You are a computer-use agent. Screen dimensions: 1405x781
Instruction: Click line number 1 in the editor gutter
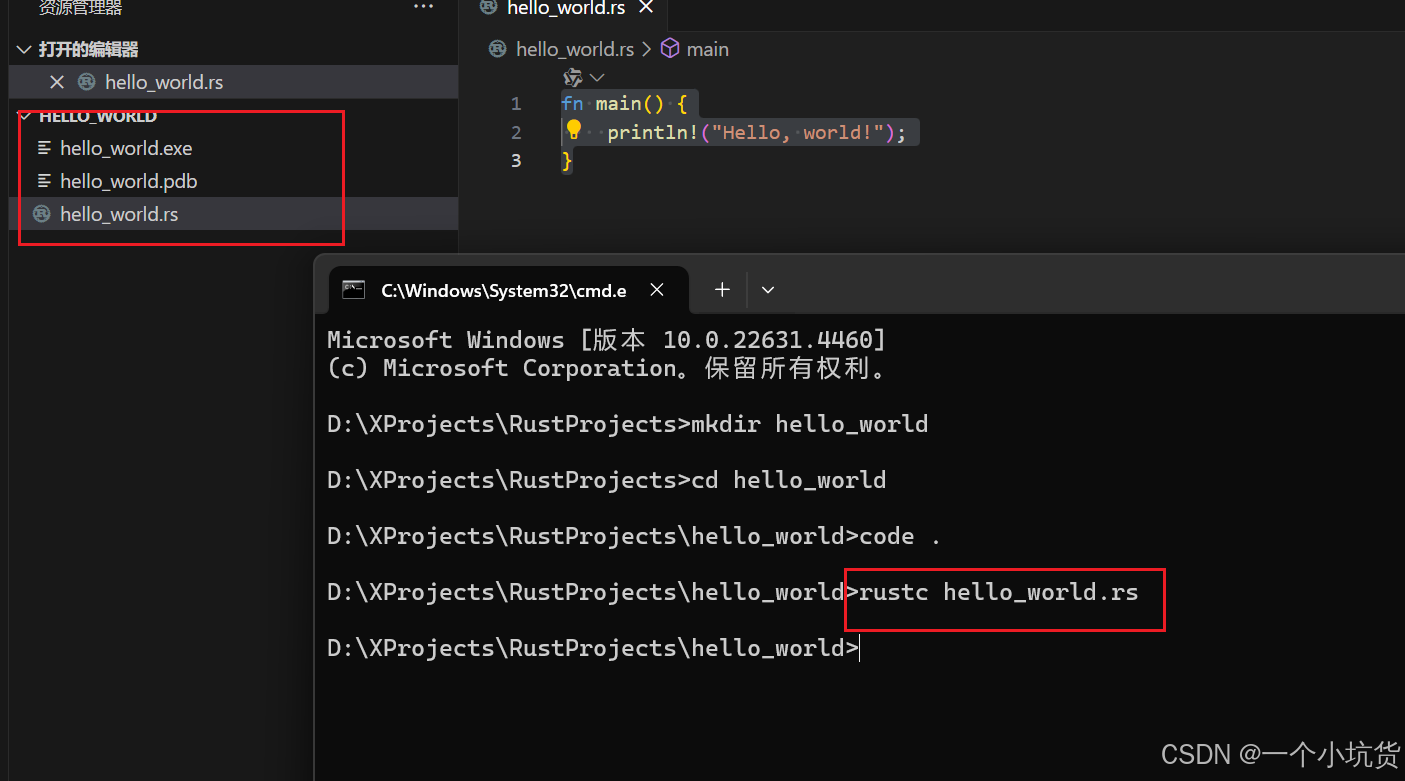pyautogui.click(x=516, y=104)
